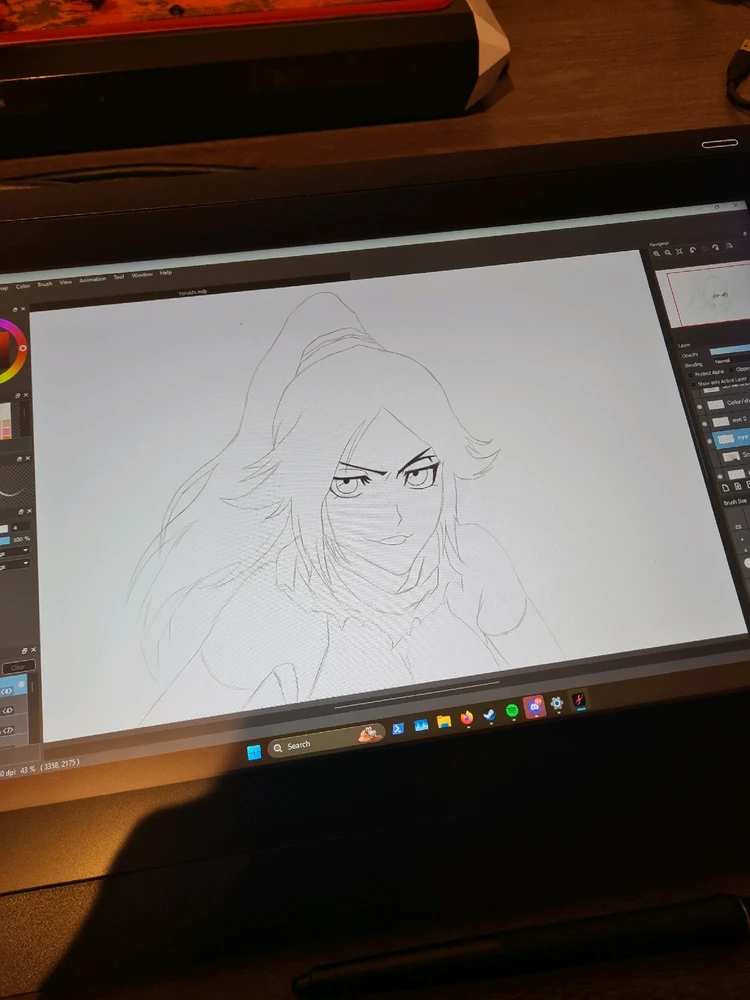Viewport: 750px width, 1000px height.
Task: Toggle Show only Active Layer checkbox
Action: click(x=694, y=385)
